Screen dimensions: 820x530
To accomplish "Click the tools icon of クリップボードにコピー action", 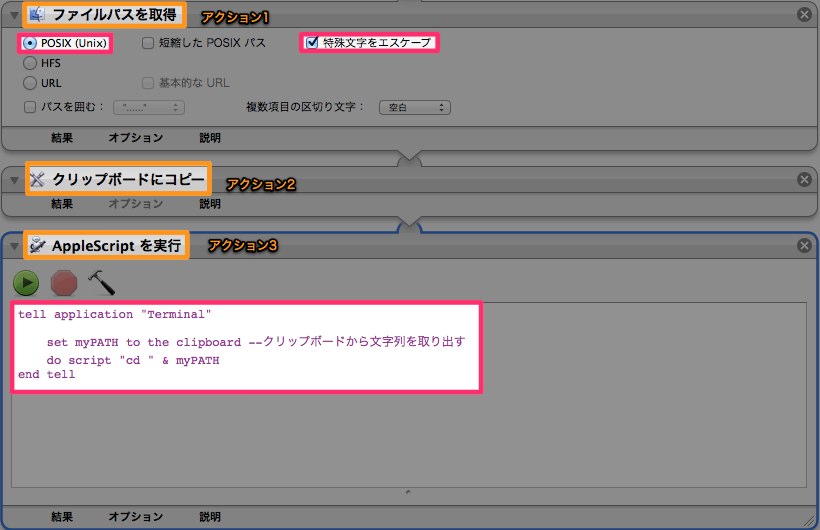I will [37, 179].
